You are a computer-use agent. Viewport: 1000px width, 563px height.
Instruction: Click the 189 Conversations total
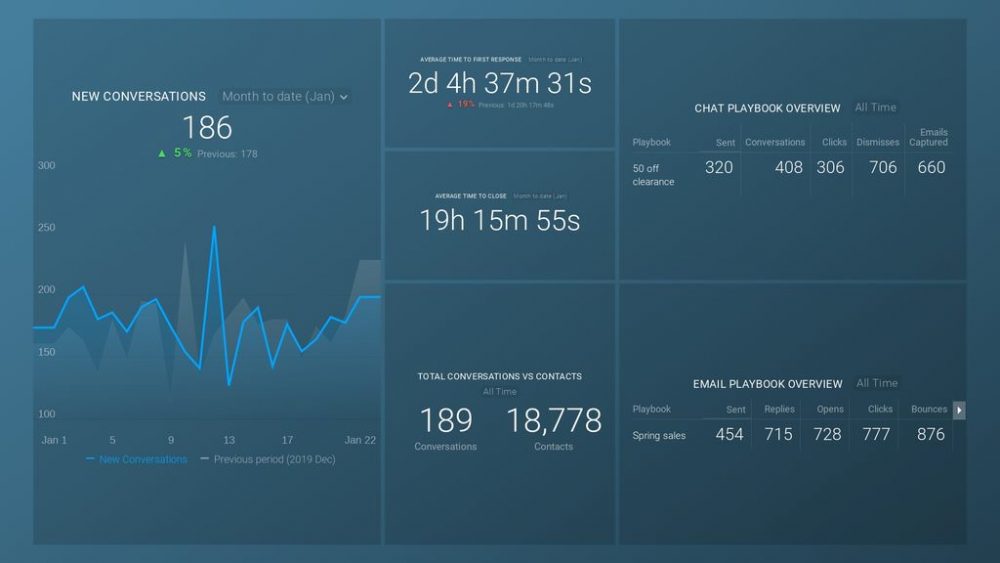445,421
